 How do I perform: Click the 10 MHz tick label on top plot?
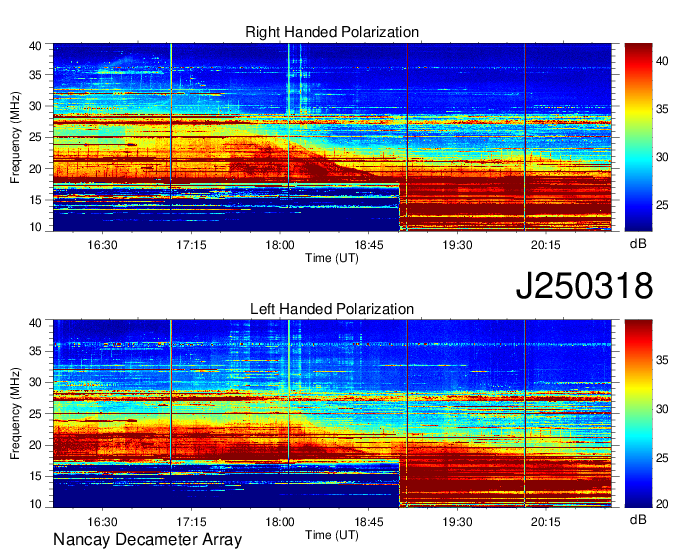point(35,227)
